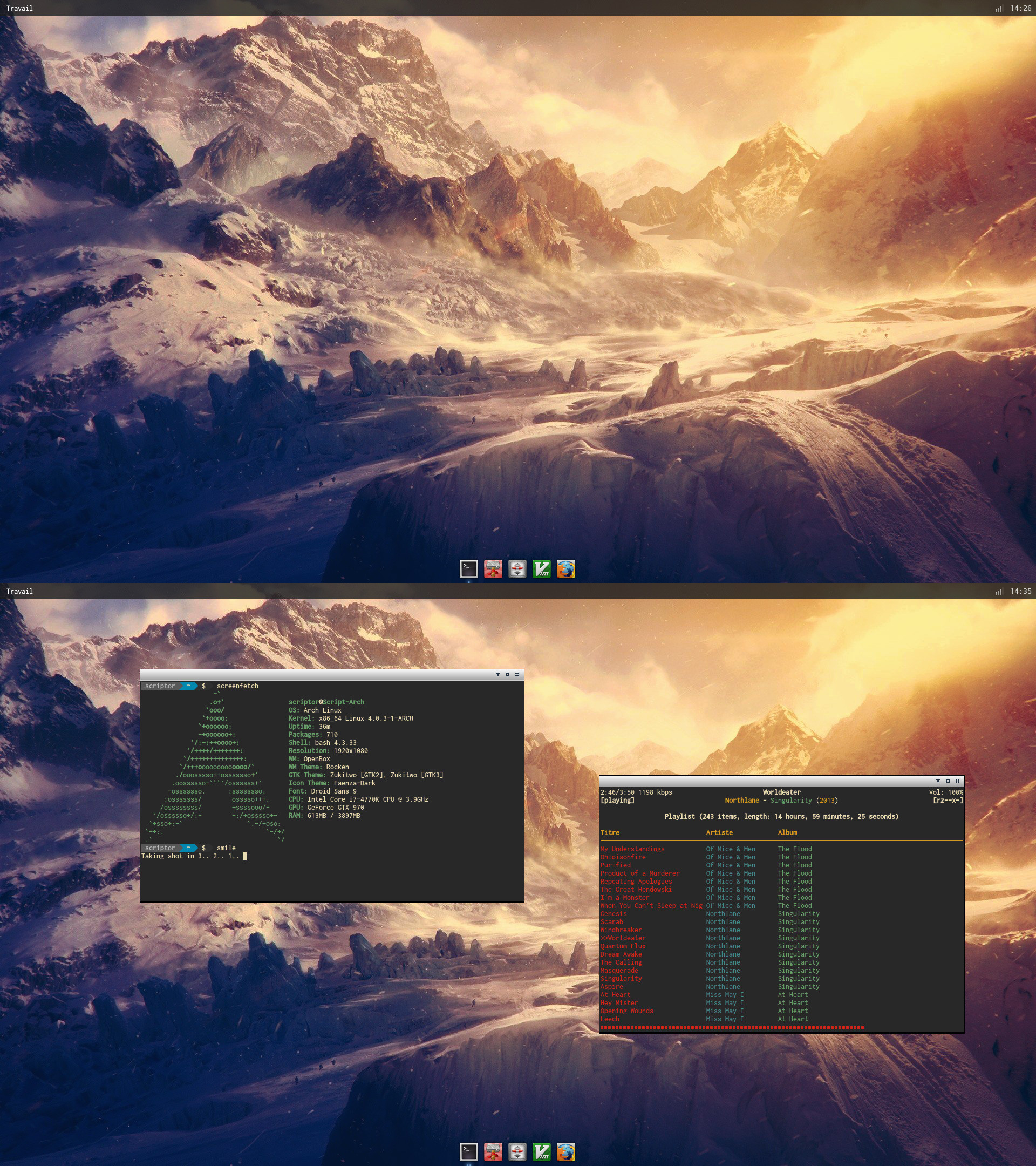Launch Vim from the dock on the 14:35 desktop
1036x1166 pixels.
[x=542, y=1152]
